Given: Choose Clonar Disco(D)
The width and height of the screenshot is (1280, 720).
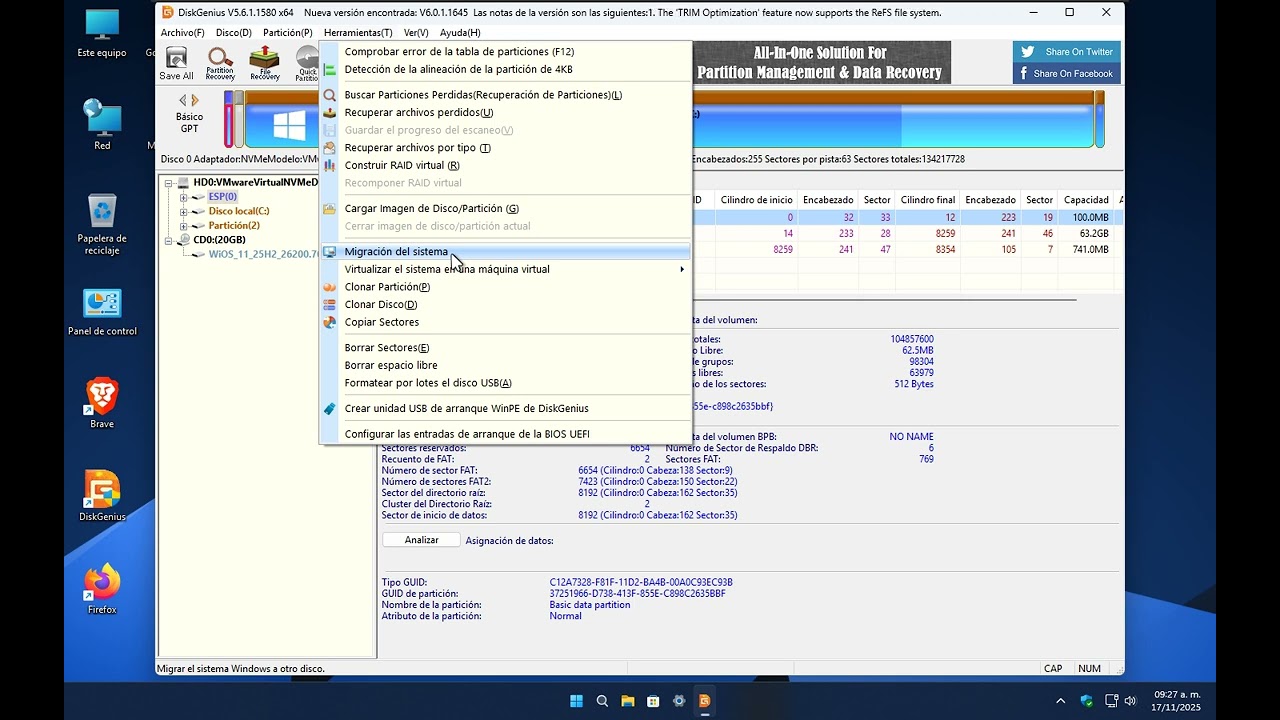Looking at the screenshot, I should 505,305.
